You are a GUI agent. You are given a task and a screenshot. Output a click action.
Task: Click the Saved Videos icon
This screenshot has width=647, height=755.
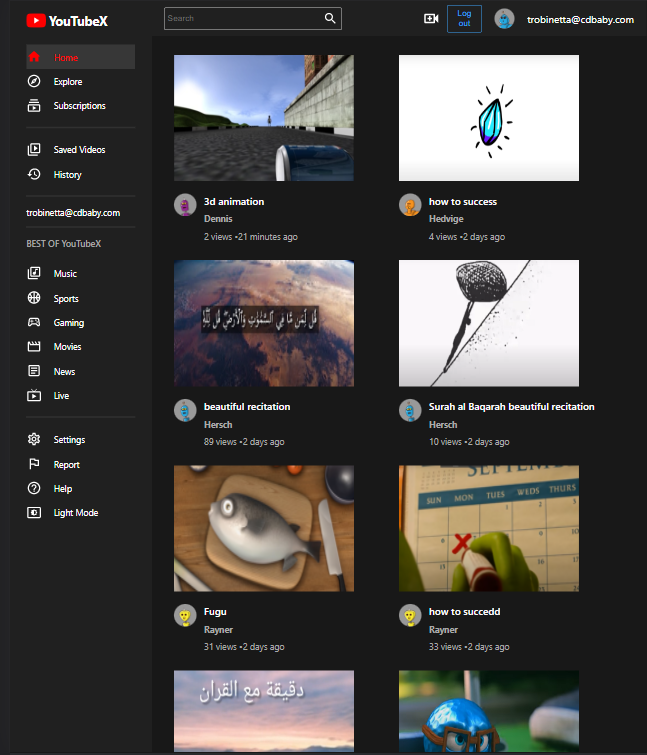pos(34,150)
